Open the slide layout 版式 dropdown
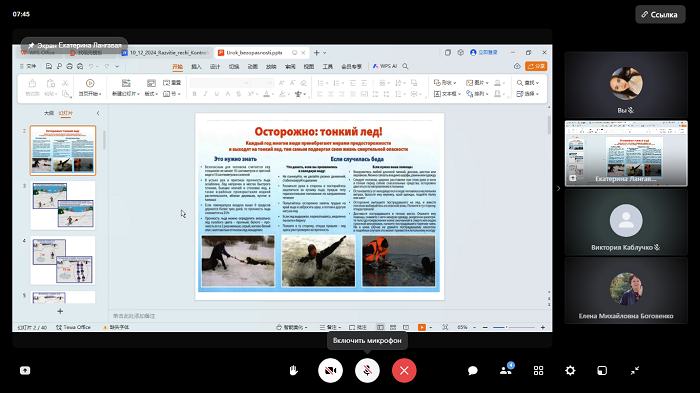 (151, 94)
